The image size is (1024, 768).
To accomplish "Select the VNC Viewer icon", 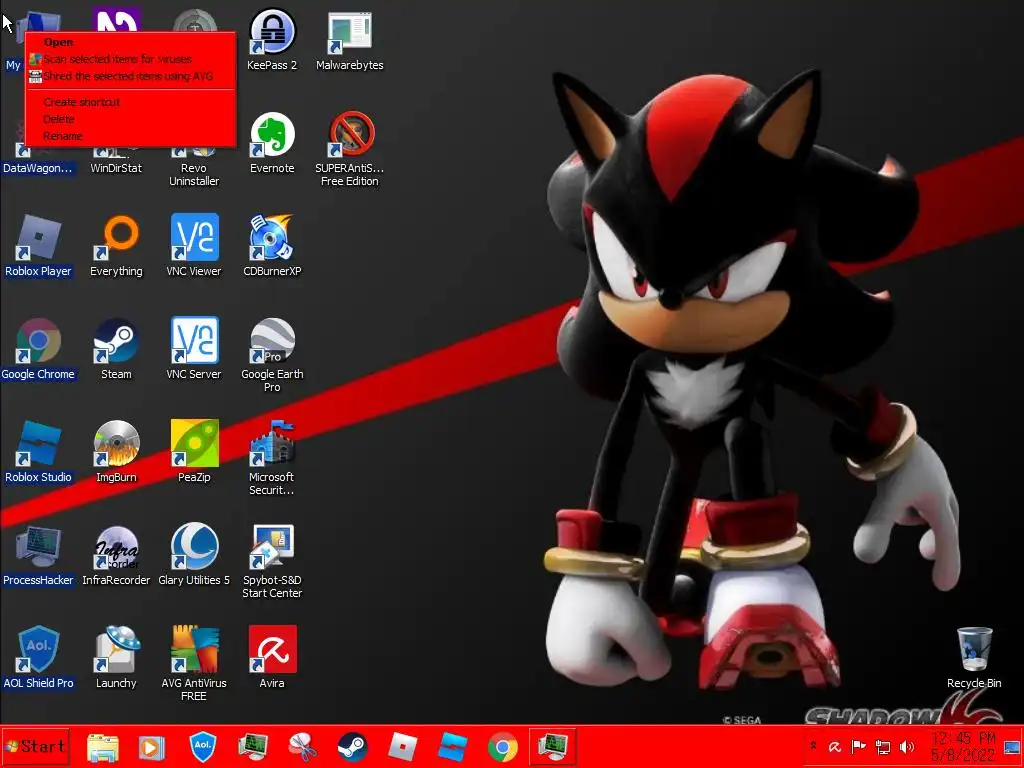I will click(x=194, y=246).
